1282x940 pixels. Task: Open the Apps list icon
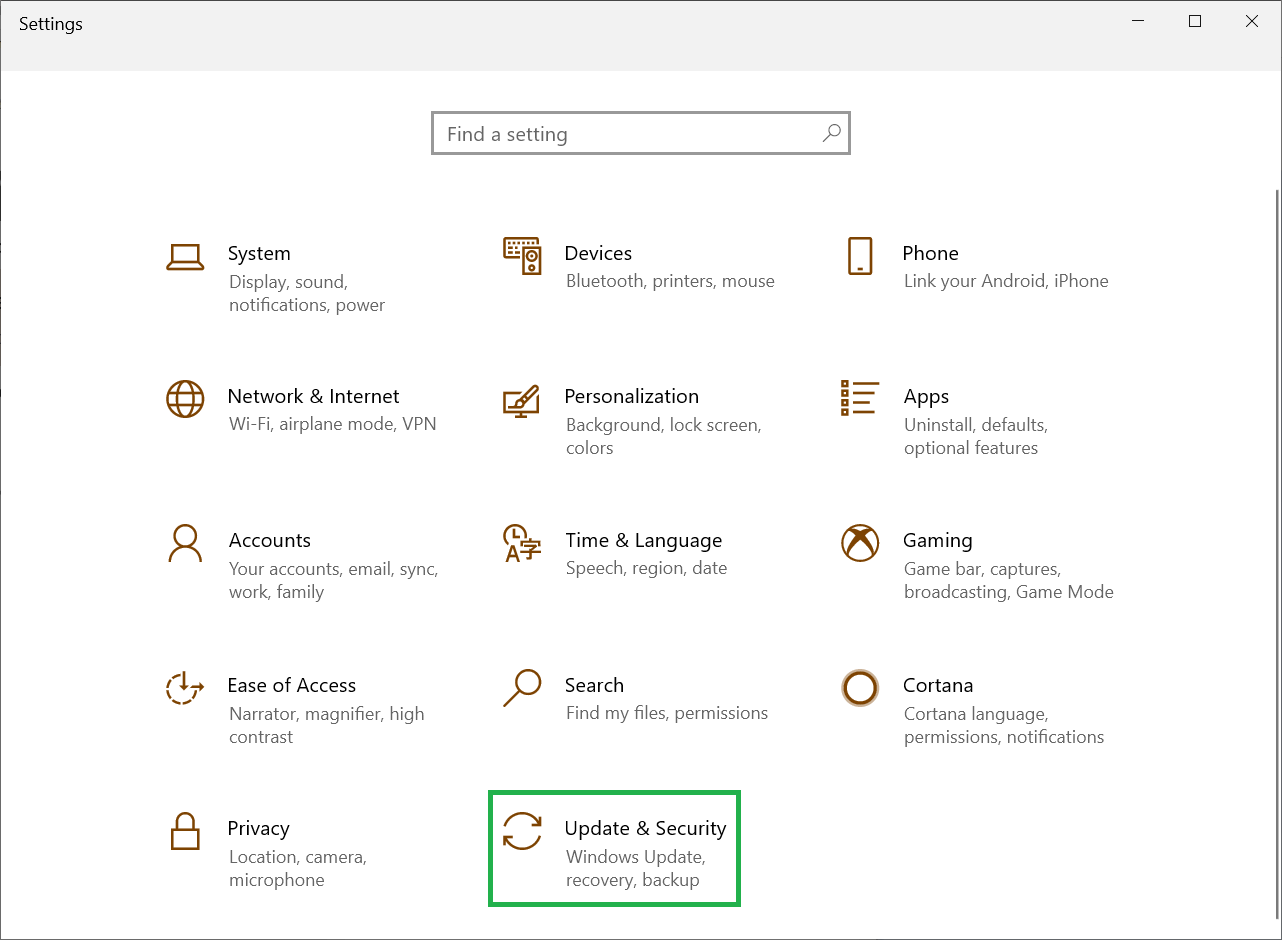click(860, 398)
